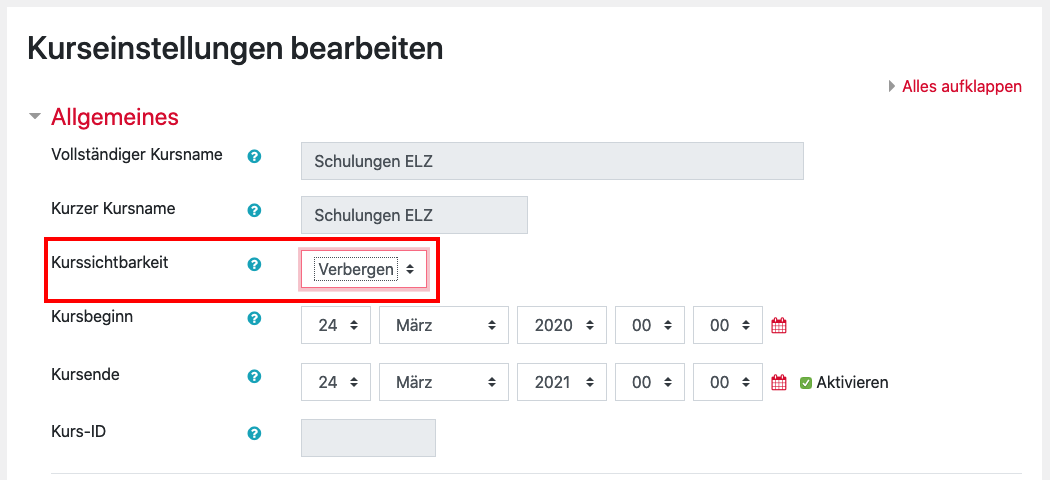This screenshot has width=1050, height=480.
Task: Open Kursende year dropdown showing 2021
Action: 562,382
